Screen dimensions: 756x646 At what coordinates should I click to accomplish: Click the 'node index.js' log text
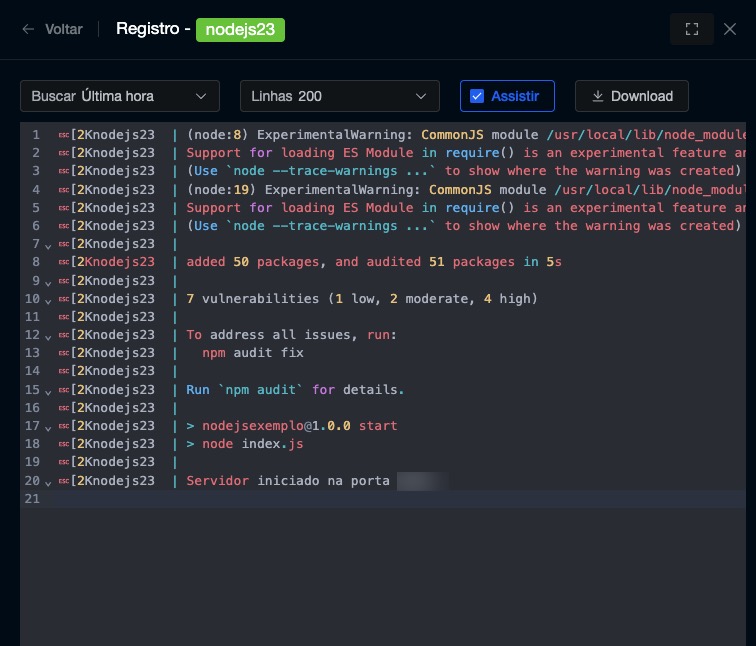coord(253,444)
